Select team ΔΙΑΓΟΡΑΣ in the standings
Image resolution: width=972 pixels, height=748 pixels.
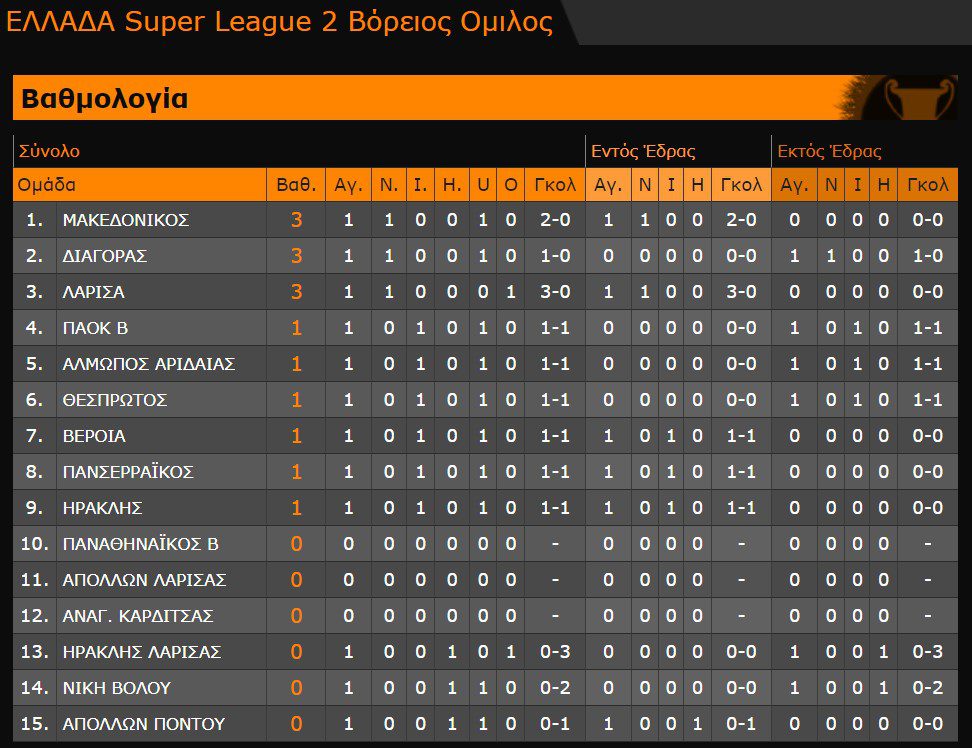[104, 256]
